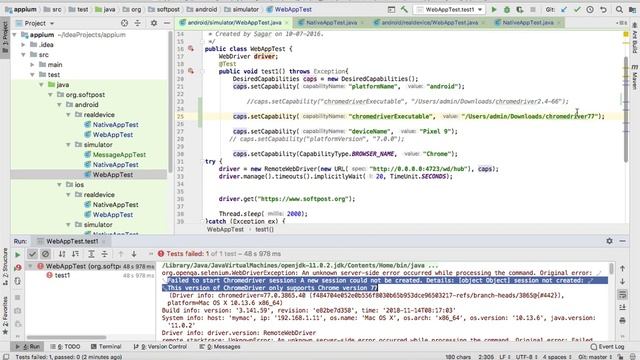Toggle Show Ignored tests filter
Image resolution: width=640 pixels, height=360 pixels.
[45, 254]
